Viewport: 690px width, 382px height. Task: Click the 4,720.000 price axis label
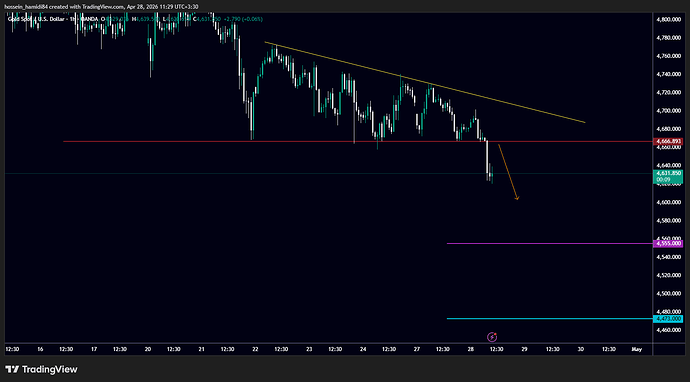coord(669,92)
